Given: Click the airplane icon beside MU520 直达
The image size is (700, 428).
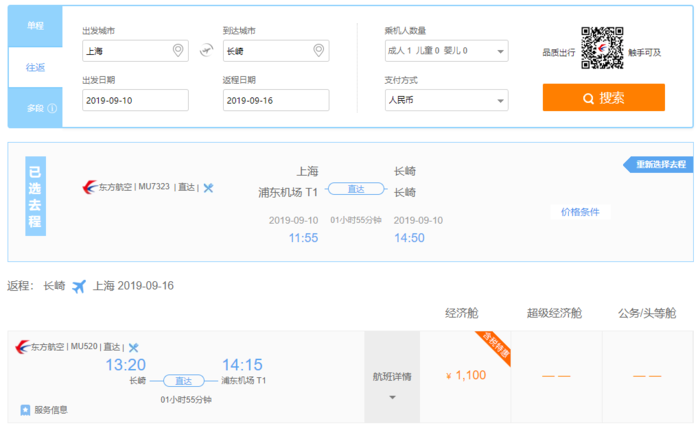Looking at the screenshot, I should (133, 347).
